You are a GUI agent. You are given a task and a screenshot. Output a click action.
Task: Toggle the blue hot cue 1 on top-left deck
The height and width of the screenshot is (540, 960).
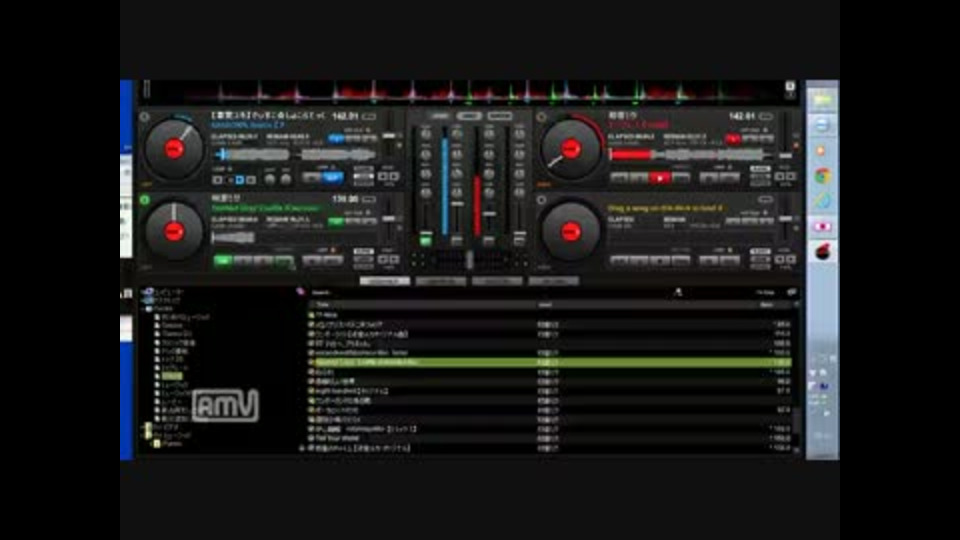[x=336, y=139]
